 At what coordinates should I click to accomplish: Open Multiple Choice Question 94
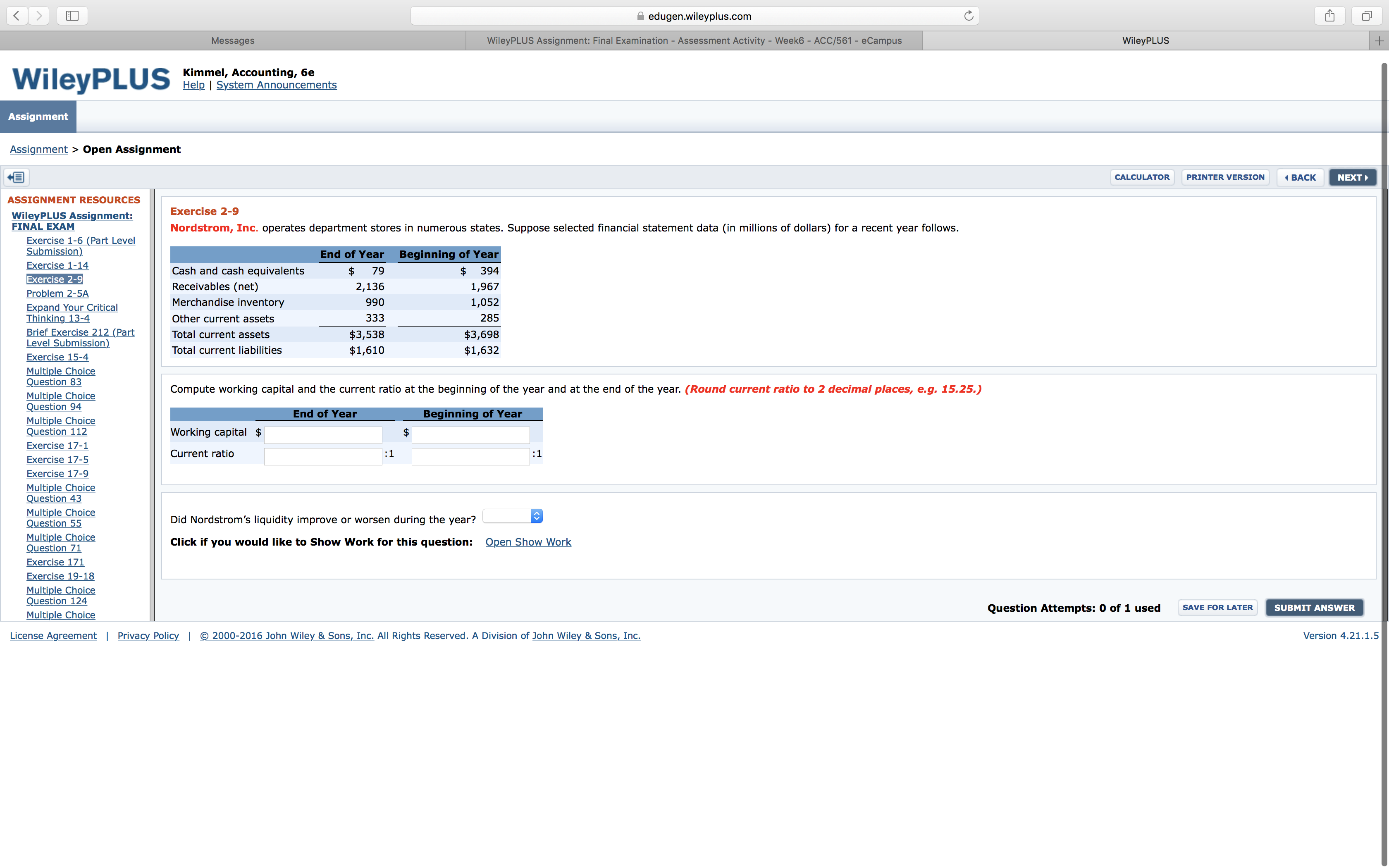[x=61, y=401]
